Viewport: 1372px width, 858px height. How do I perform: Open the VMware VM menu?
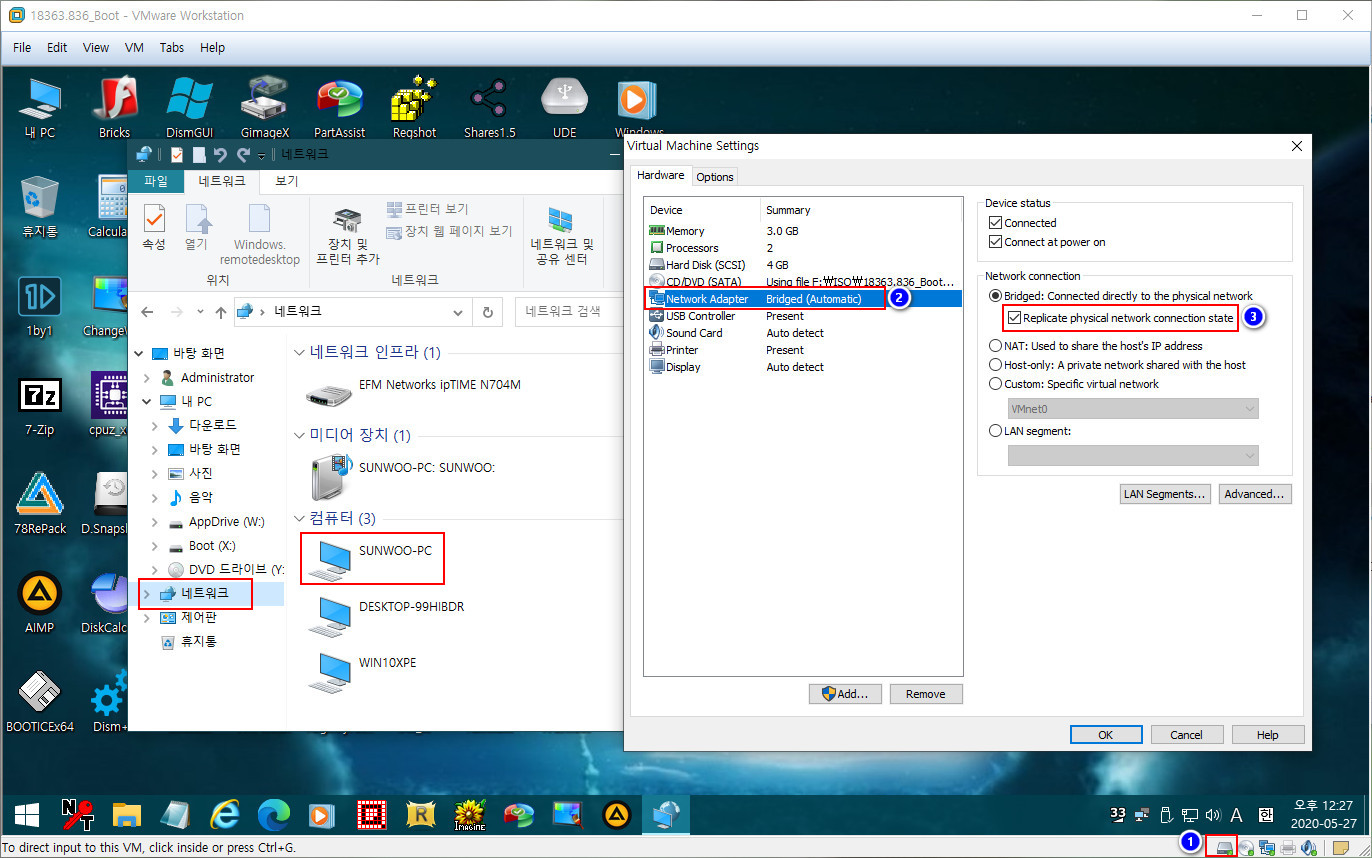[x=134, y=47]
